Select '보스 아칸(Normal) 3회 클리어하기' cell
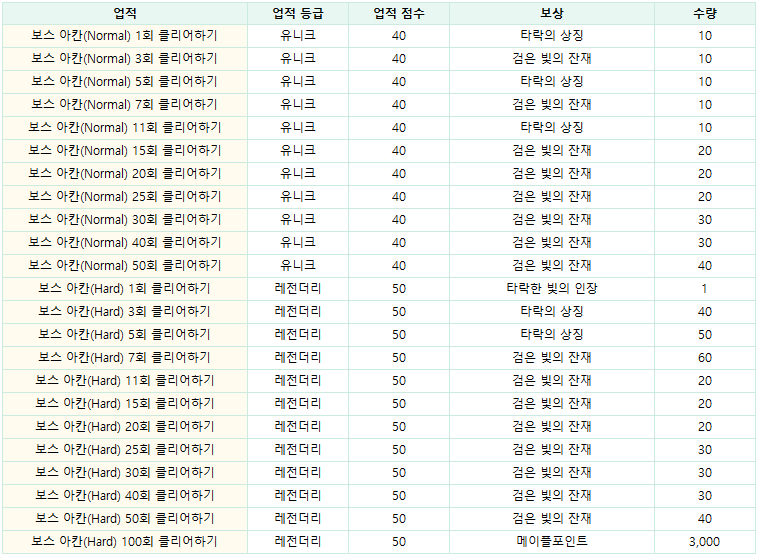 pyautogui.click(x=125, y=59)
